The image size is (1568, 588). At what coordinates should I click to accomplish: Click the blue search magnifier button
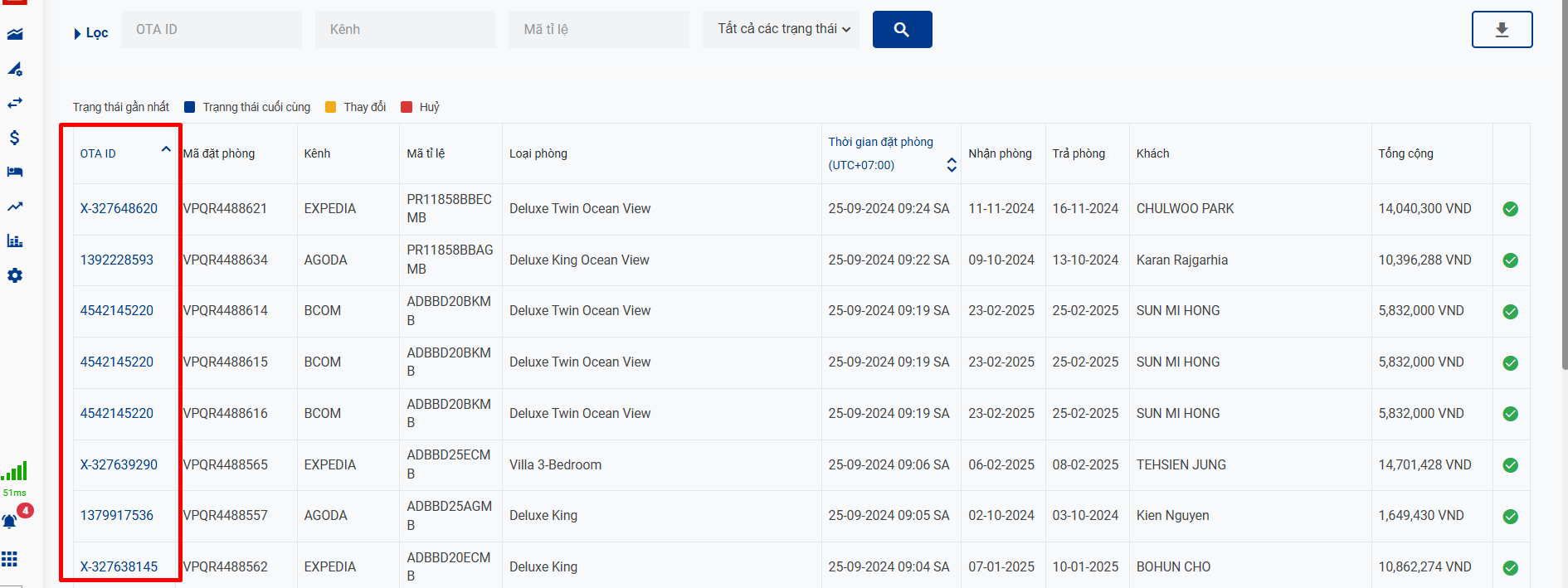[902, 30]
